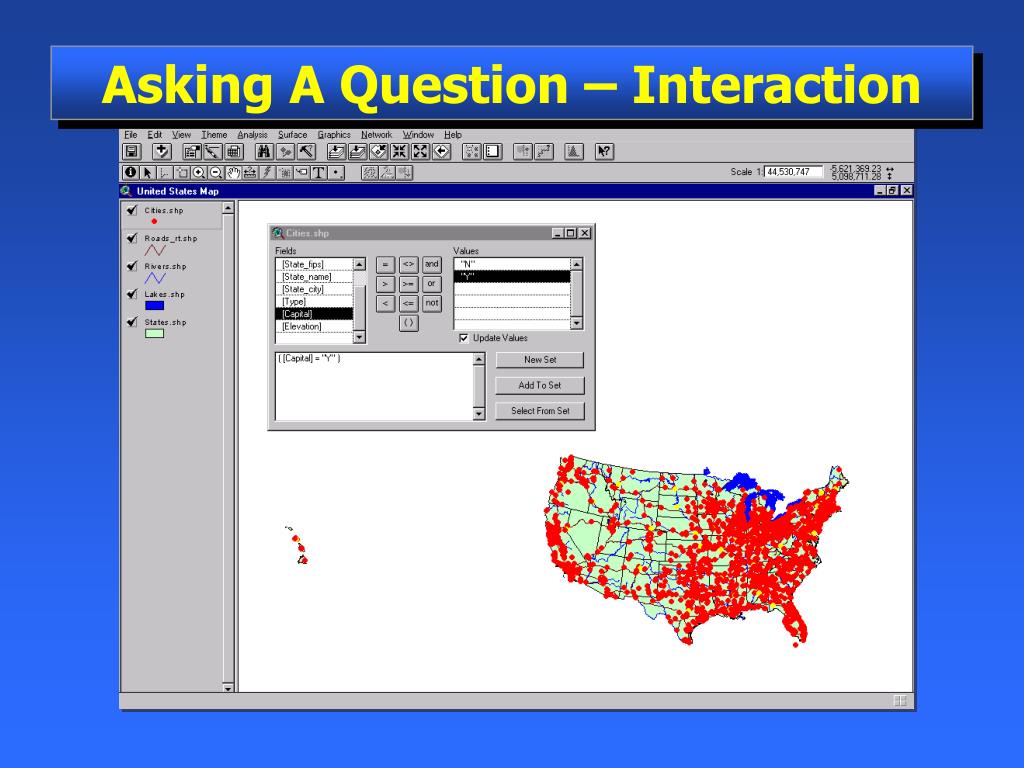Image resolution: width=1024 pixels, height=768 pixels.
Task: Open the File menu
Action: [131, 135]
